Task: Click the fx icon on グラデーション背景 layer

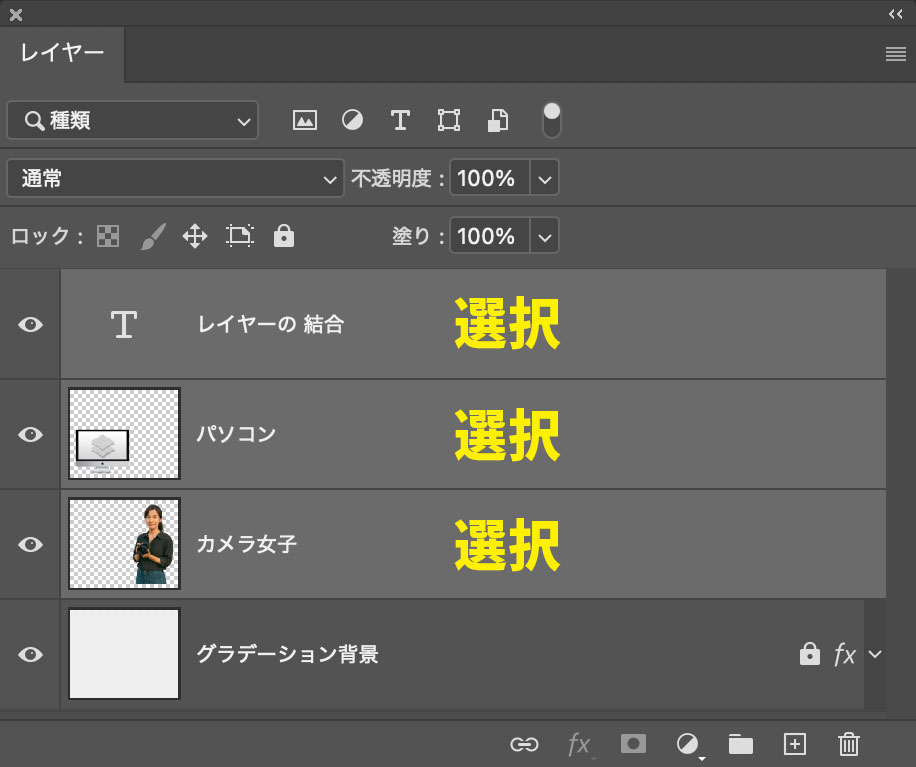Action: pyautogui.click(x=845, y=654)
